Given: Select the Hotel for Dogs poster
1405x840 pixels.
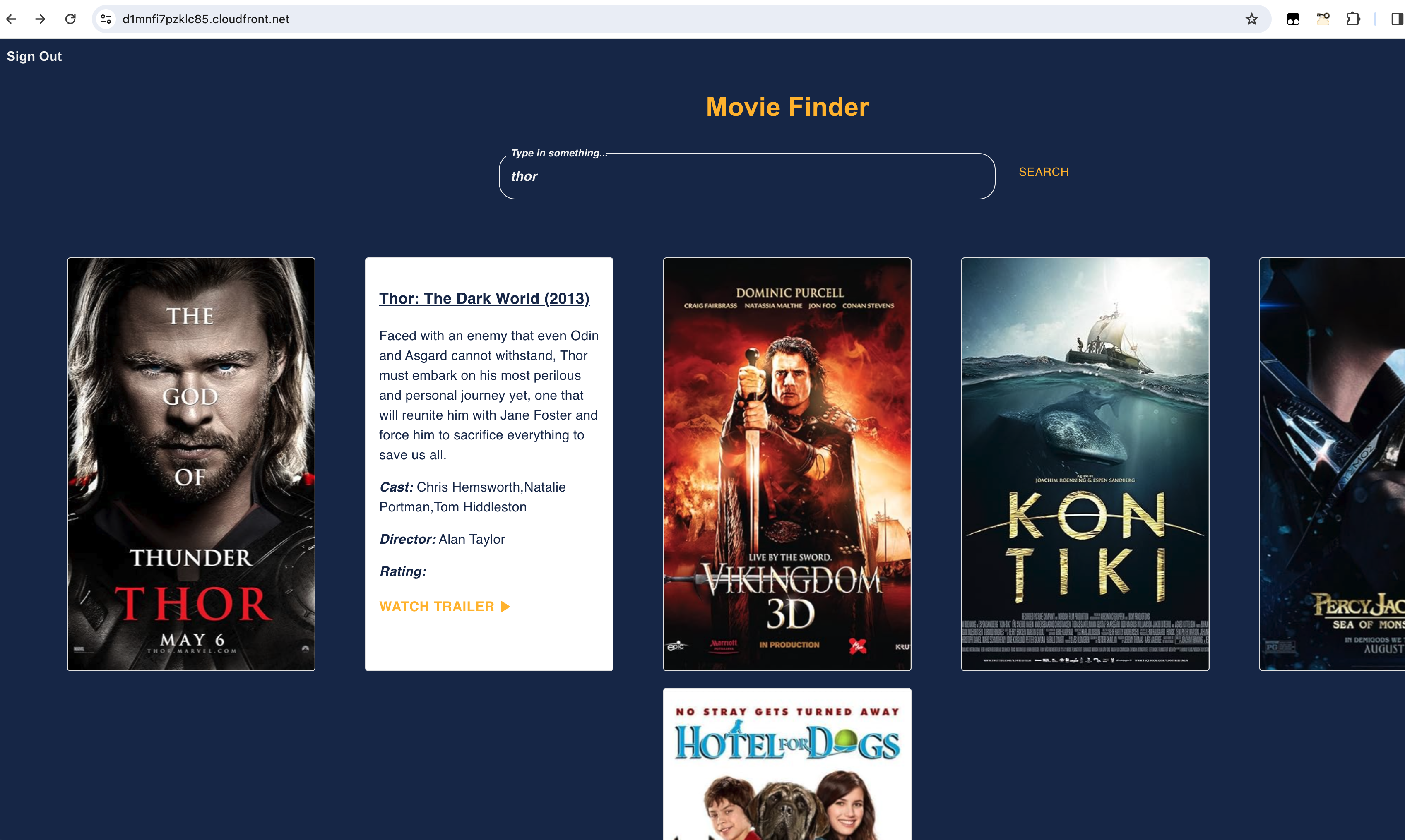Looking at the screenshot, I should coord(787,764).
